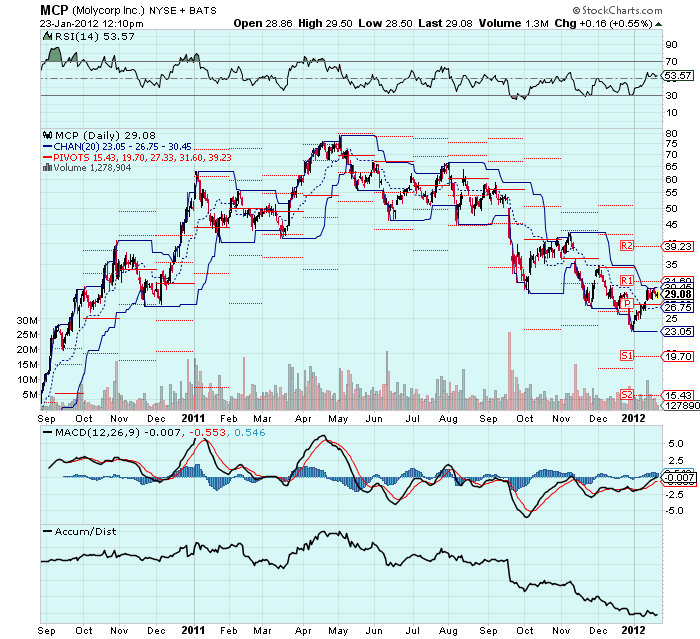The height and width of the screenshot is (639, 700).
Task: Click the black line marker before Accum/Dist
Action: (47, 531)
